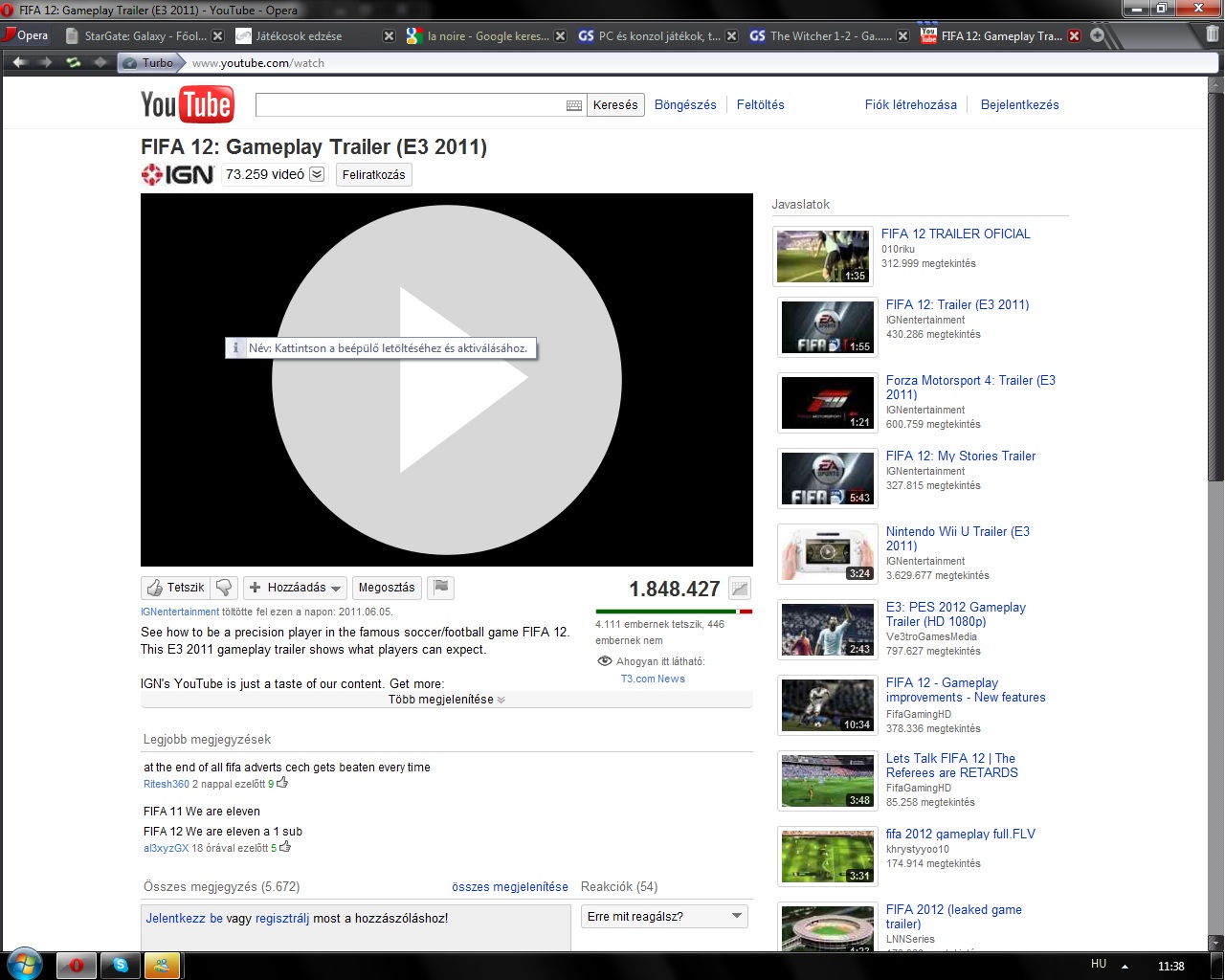1225x980 pixels.
Task: Open FIFA 12: Trailer (E3 2011) link
Action: point(958,304)
